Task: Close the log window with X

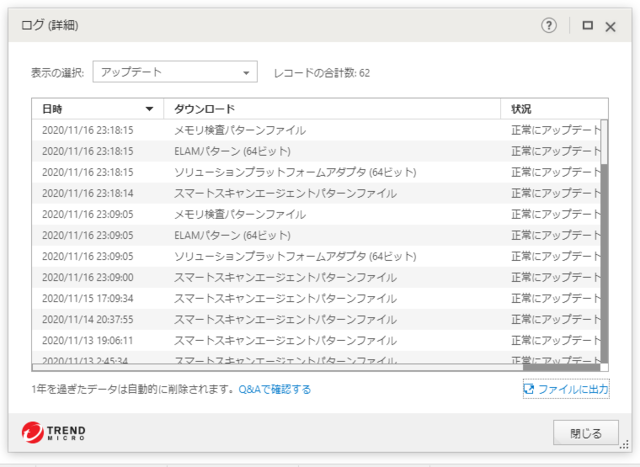Action: pyautogui.click(x=610, y=27)
